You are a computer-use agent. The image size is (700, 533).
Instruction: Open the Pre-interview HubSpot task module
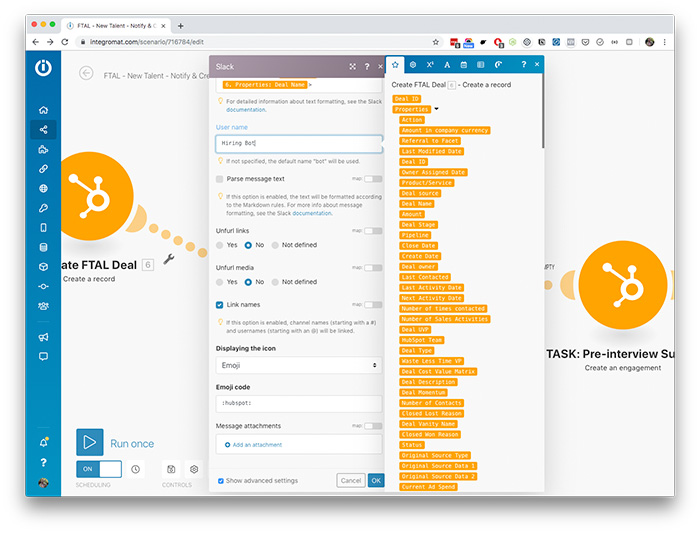click(x=623, y=285)
